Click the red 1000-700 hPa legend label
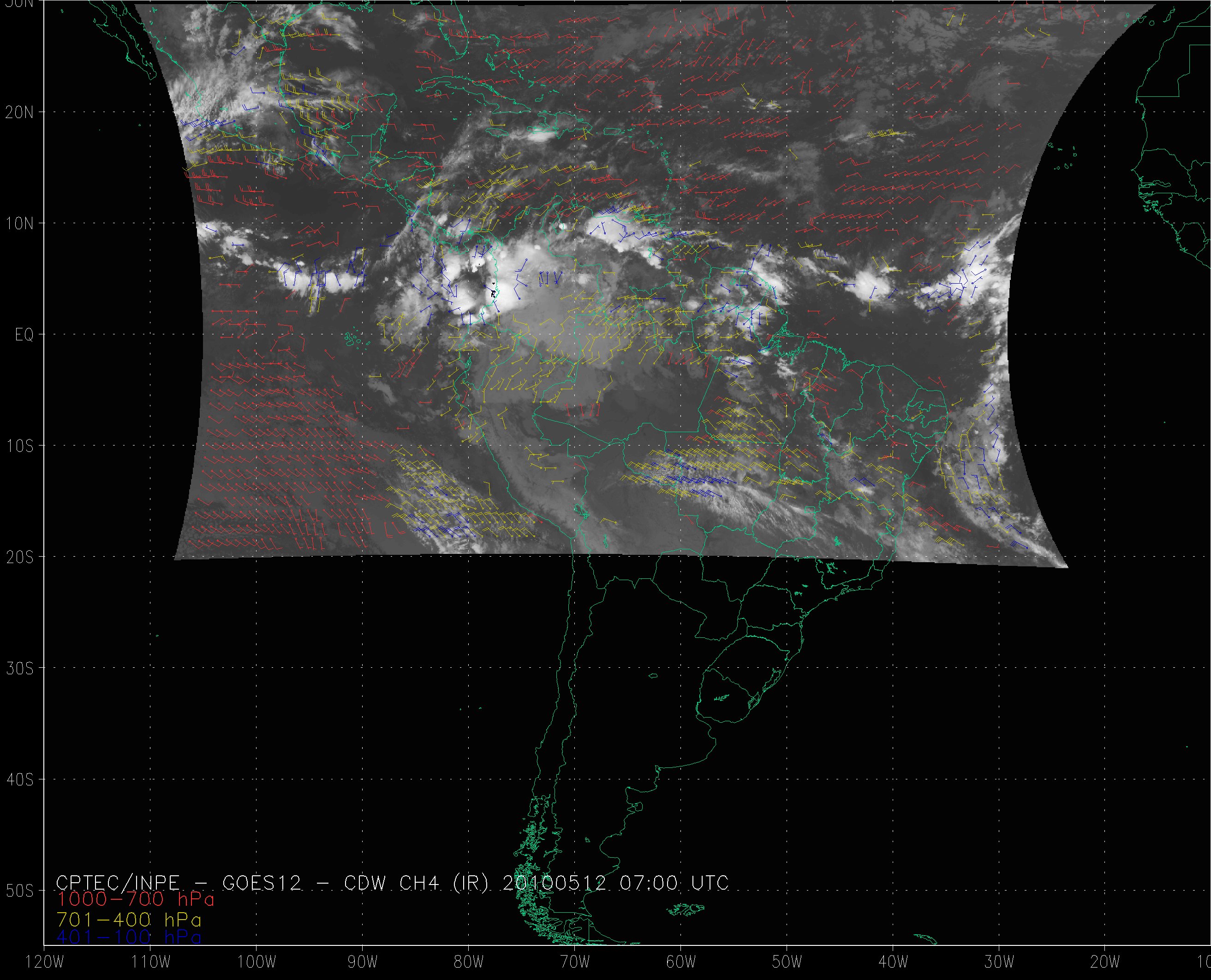 (x=136, y=899)
